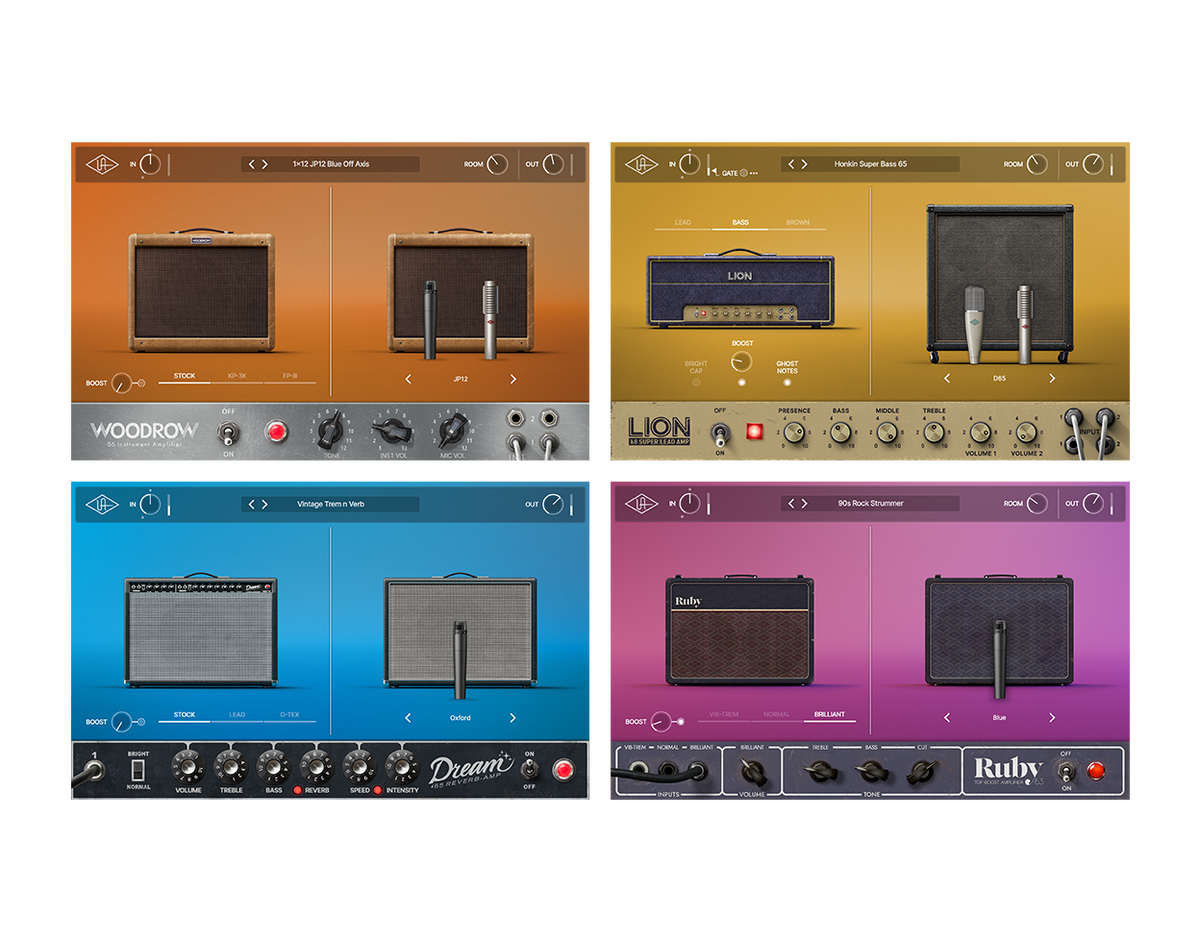Click previous arrow beside the Oxford cabinet
This screenshot has width=1200, height=942.
pos(407,718)
